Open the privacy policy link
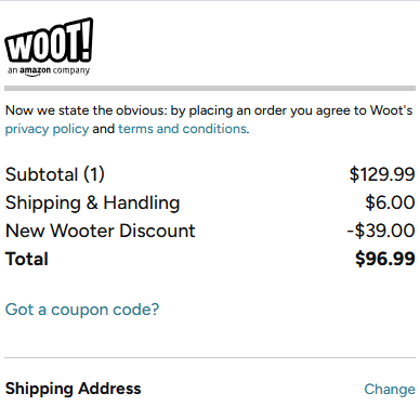 coord(47,129)
